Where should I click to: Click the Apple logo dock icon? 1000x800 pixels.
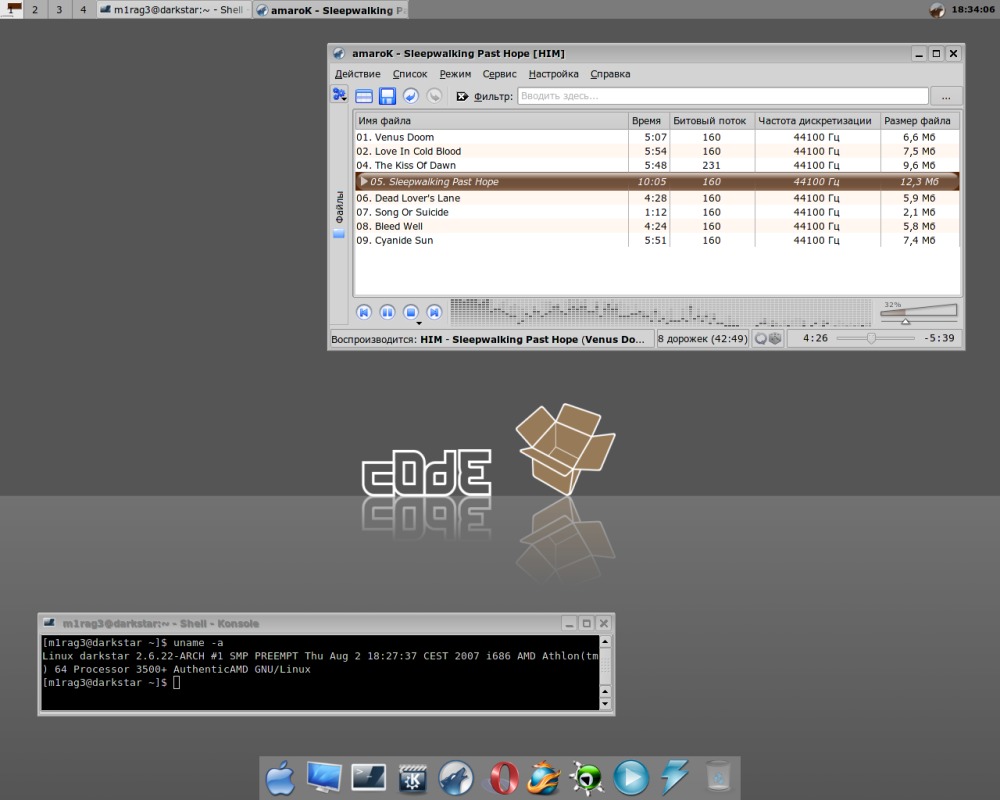(x=281, y=777)
